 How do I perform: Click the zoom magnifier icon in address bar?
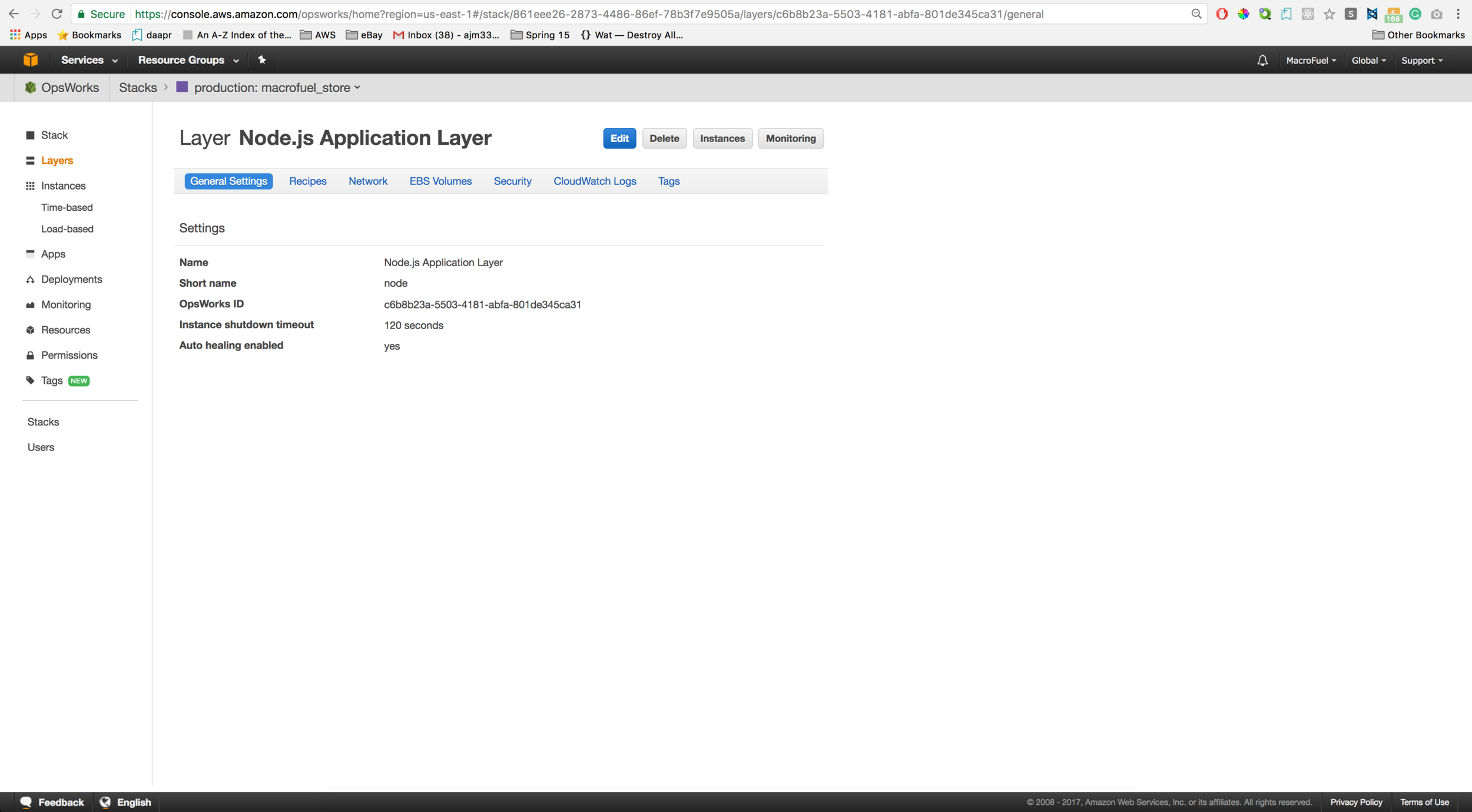click(x=1196, y=14)
